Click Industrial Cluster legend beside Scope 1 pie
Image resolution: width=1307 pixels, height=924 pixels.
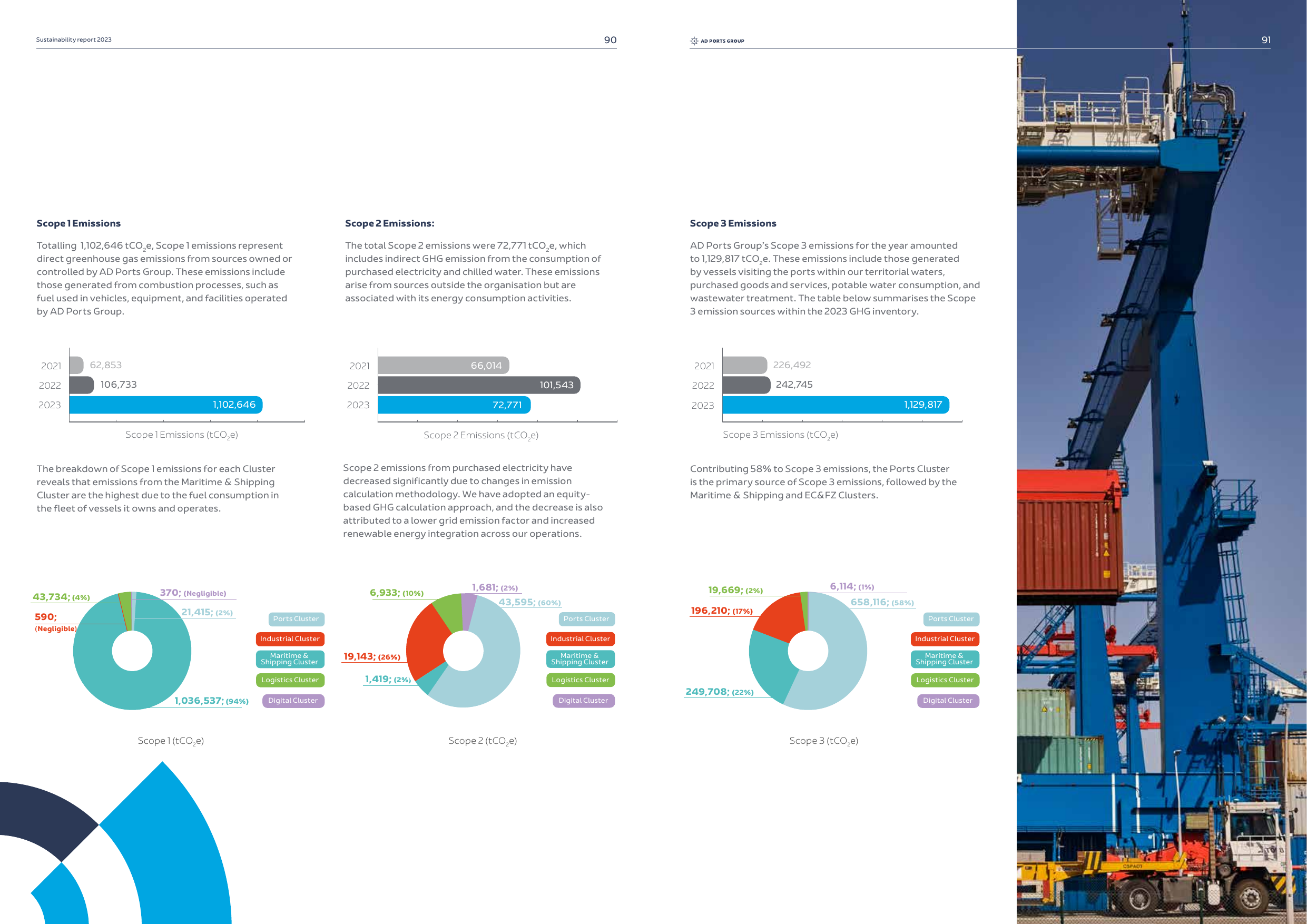pyautogui.click(x=290, y=639)
